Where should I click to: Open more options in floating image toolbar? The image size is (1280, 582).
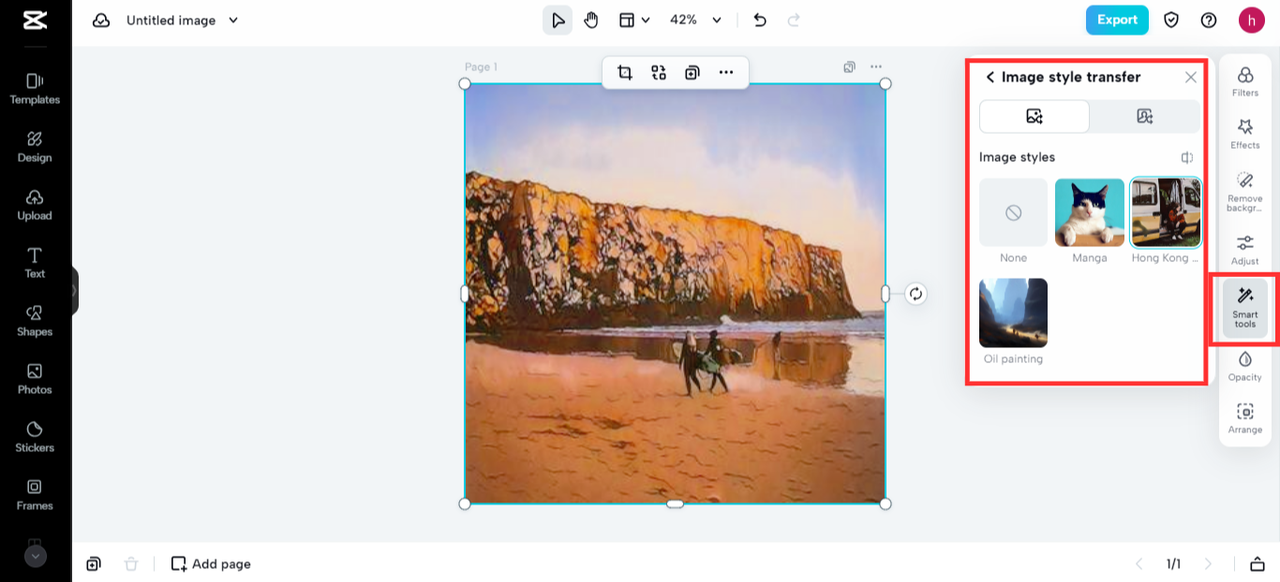(x=726, y=72)
